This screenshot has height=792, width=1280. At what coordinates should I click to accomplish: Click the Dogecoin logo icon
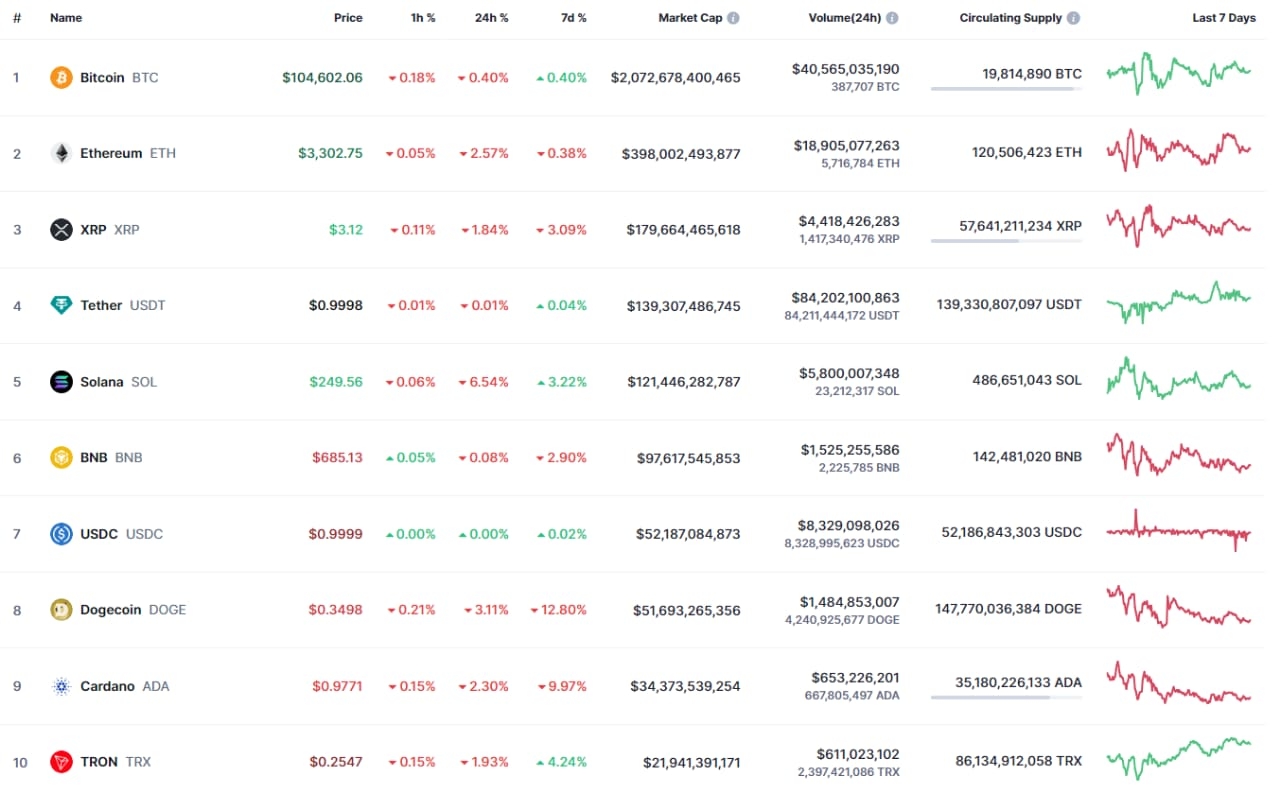coord(62,609)
